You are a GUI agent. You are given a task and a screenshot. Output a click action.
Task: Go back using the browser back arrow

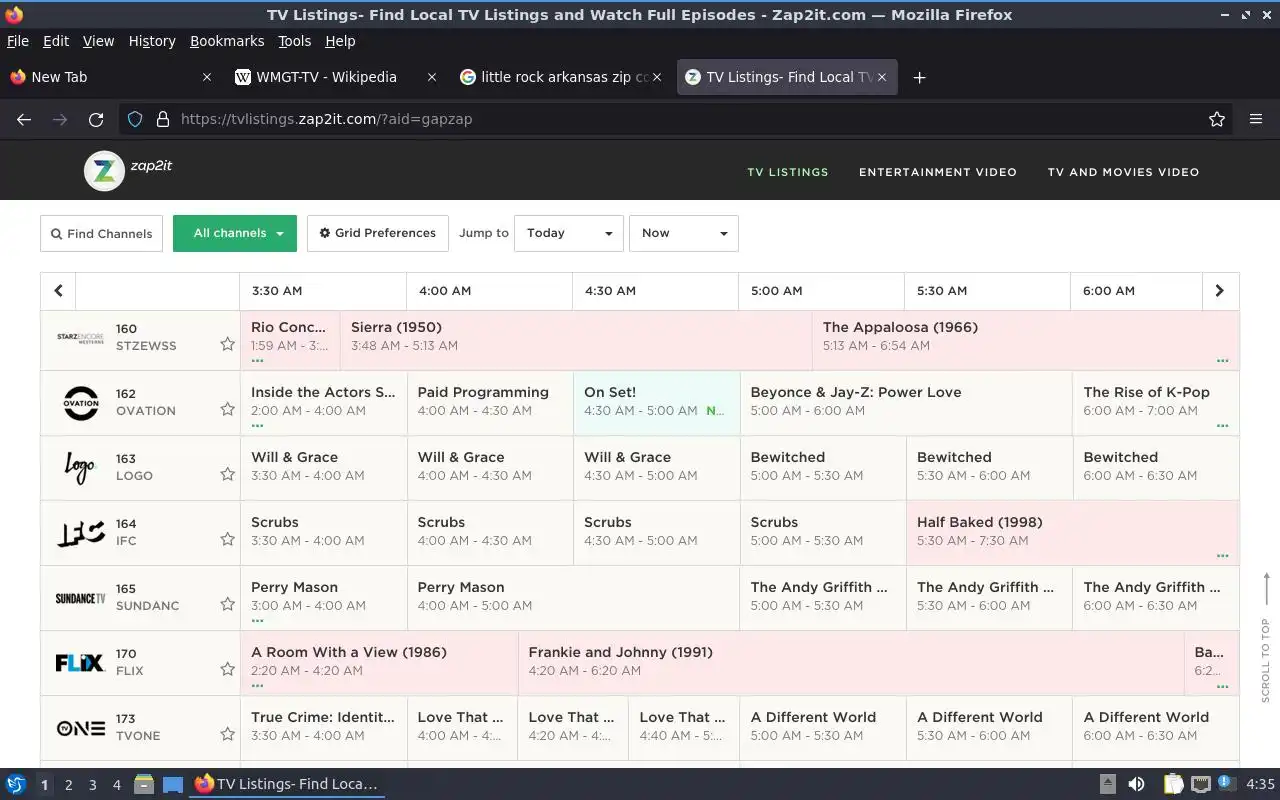click(24, 119)
